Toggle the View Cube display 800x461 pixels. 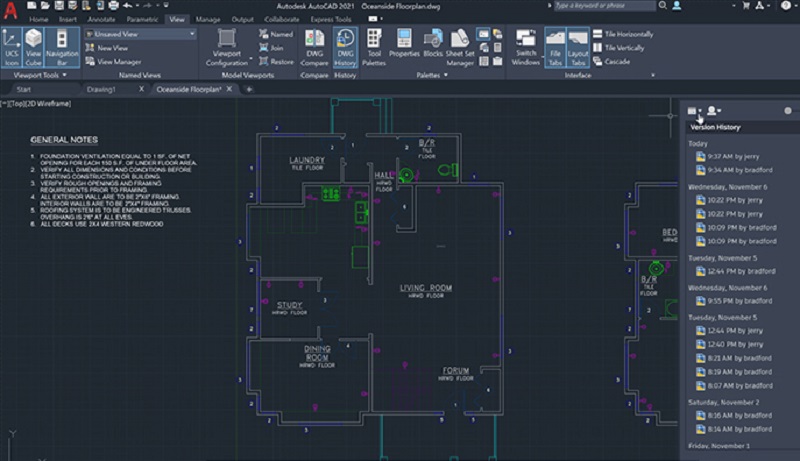33,47
